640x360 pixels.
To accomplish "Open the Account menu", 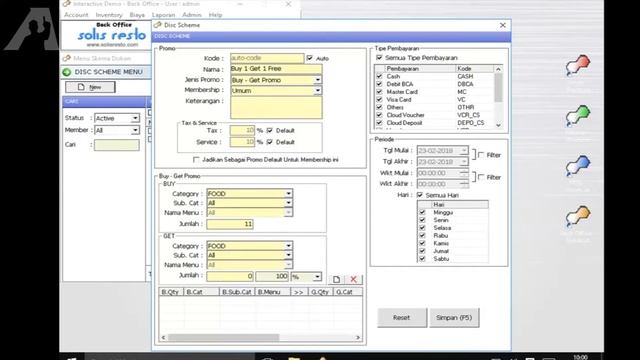I will click(76, 15).
